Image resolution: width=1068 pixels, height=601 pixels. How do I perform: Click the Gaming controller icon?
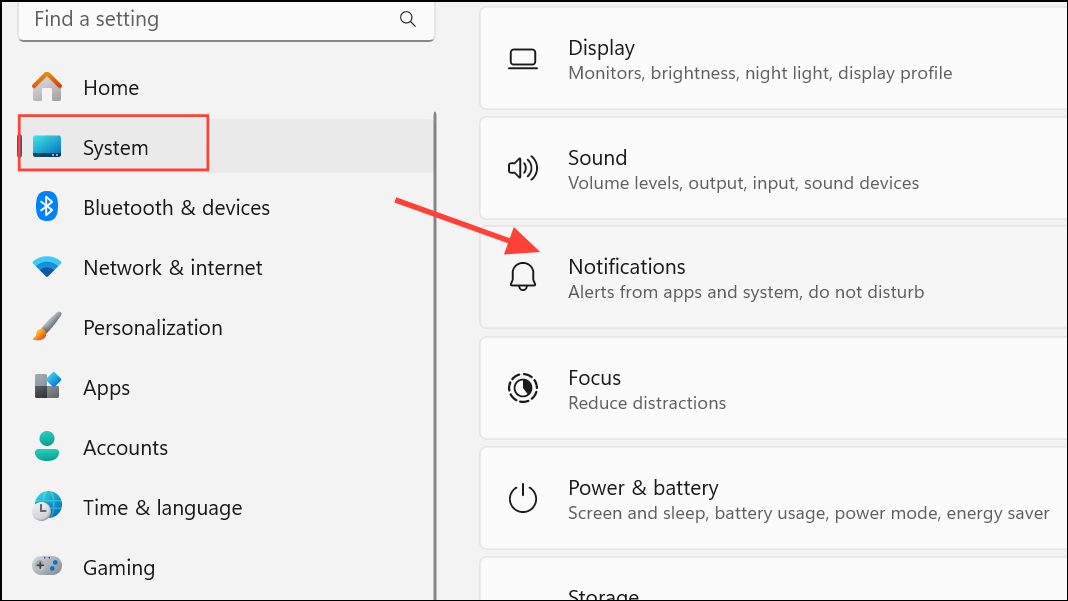47,566
